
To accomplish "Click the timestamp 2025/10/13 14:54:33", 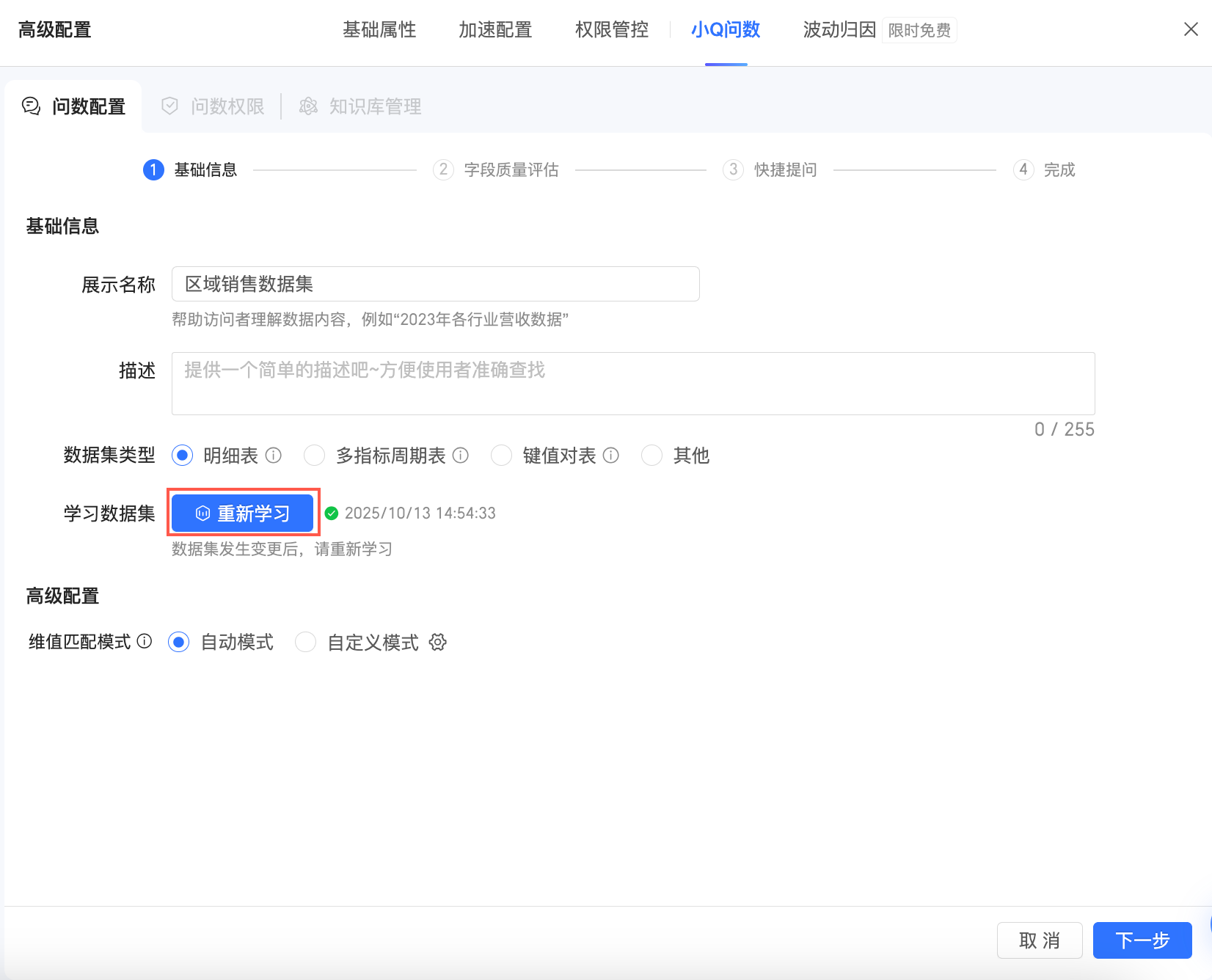I will point(420,513).
